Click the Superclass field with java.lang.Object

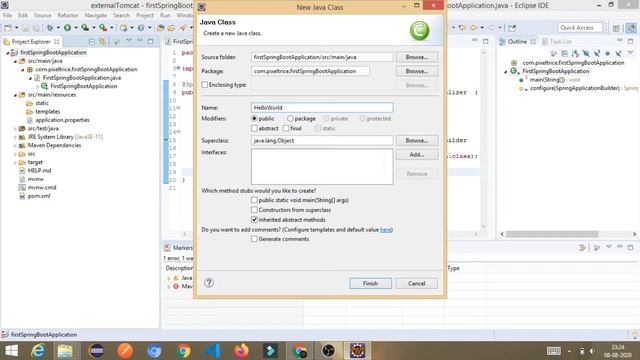322,140
